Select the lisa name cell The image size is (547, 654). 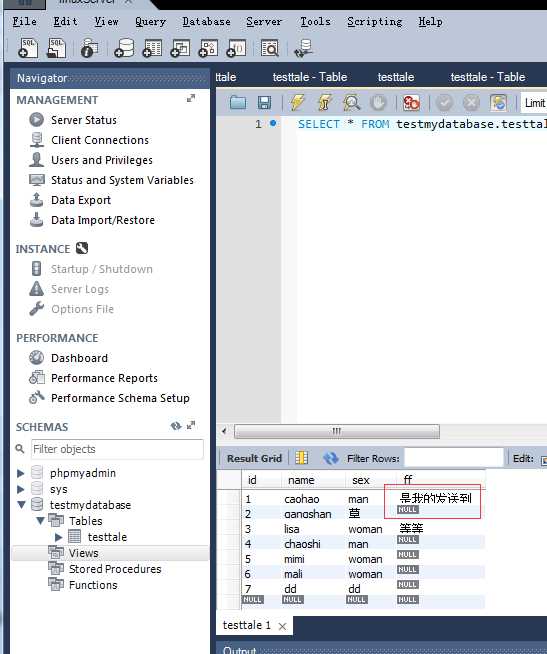point(292,529)
